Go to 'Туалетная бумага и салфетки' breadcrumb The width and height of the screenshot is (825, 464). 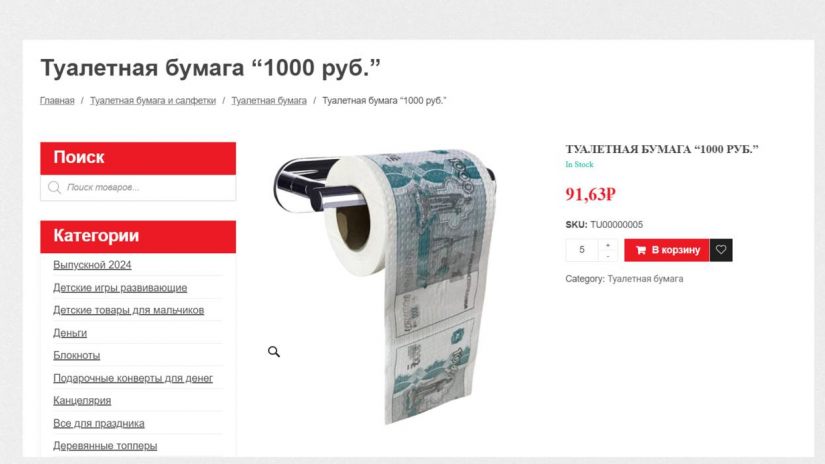[153, 100]
